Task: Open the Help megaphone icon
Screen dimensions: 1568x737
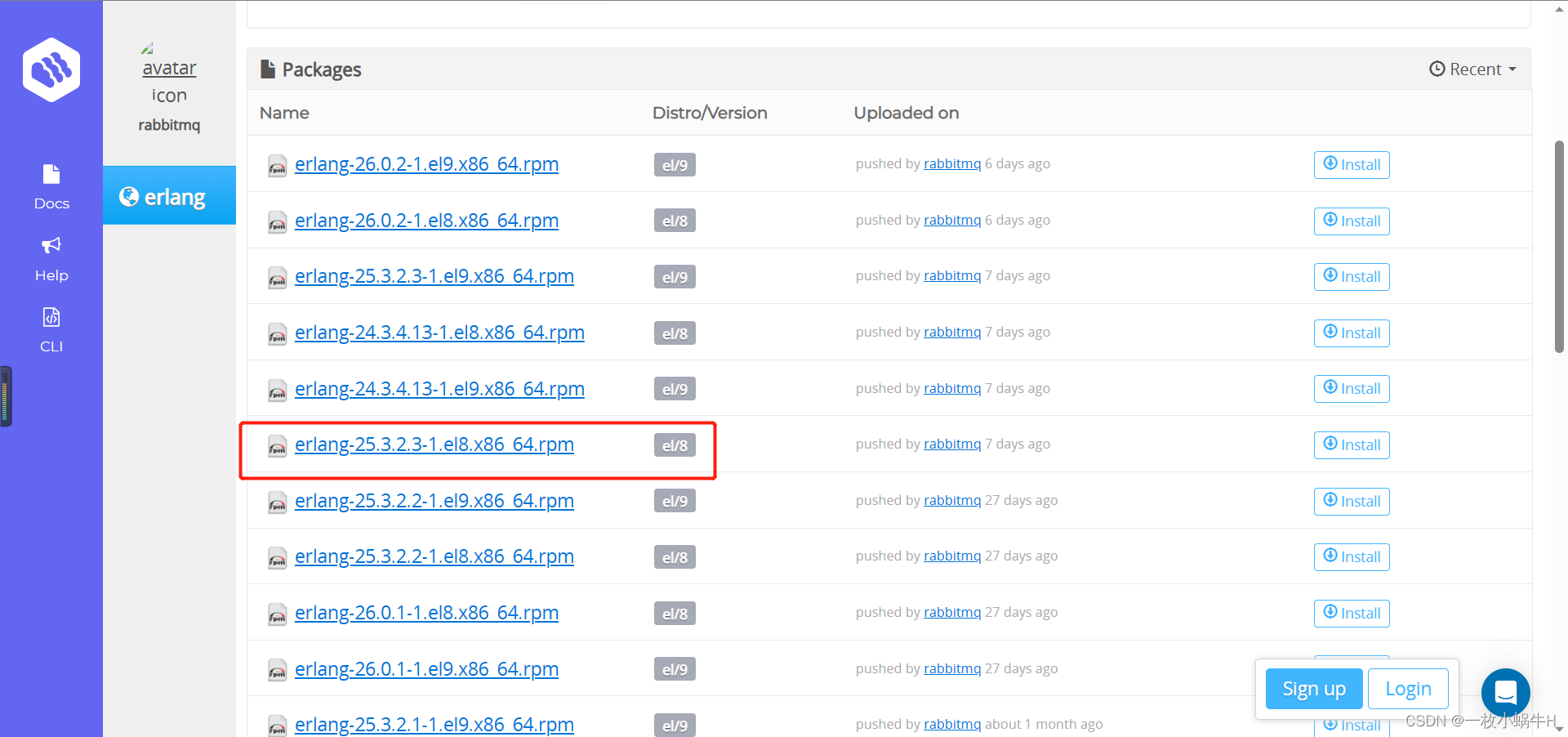Action: coord(51,245)
